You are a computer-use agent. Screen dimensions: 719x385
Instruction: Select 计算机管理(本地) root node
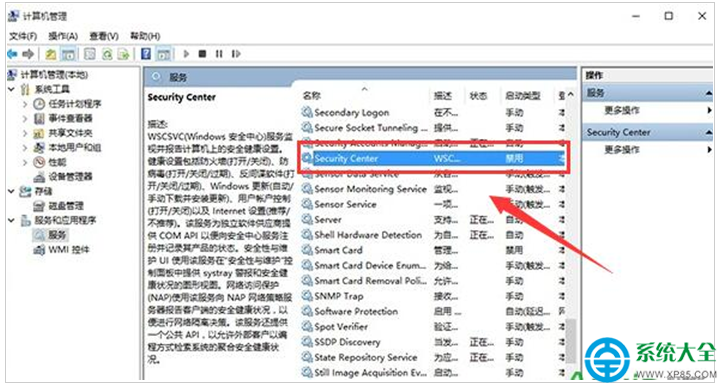[54, 75]
